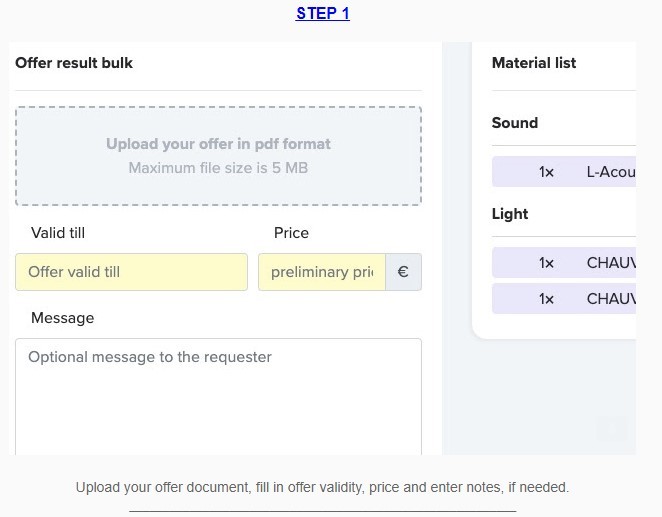Focus the Offer valid till field
The width and height of the screenshot is (662, 517).
(x=131, y=272)
